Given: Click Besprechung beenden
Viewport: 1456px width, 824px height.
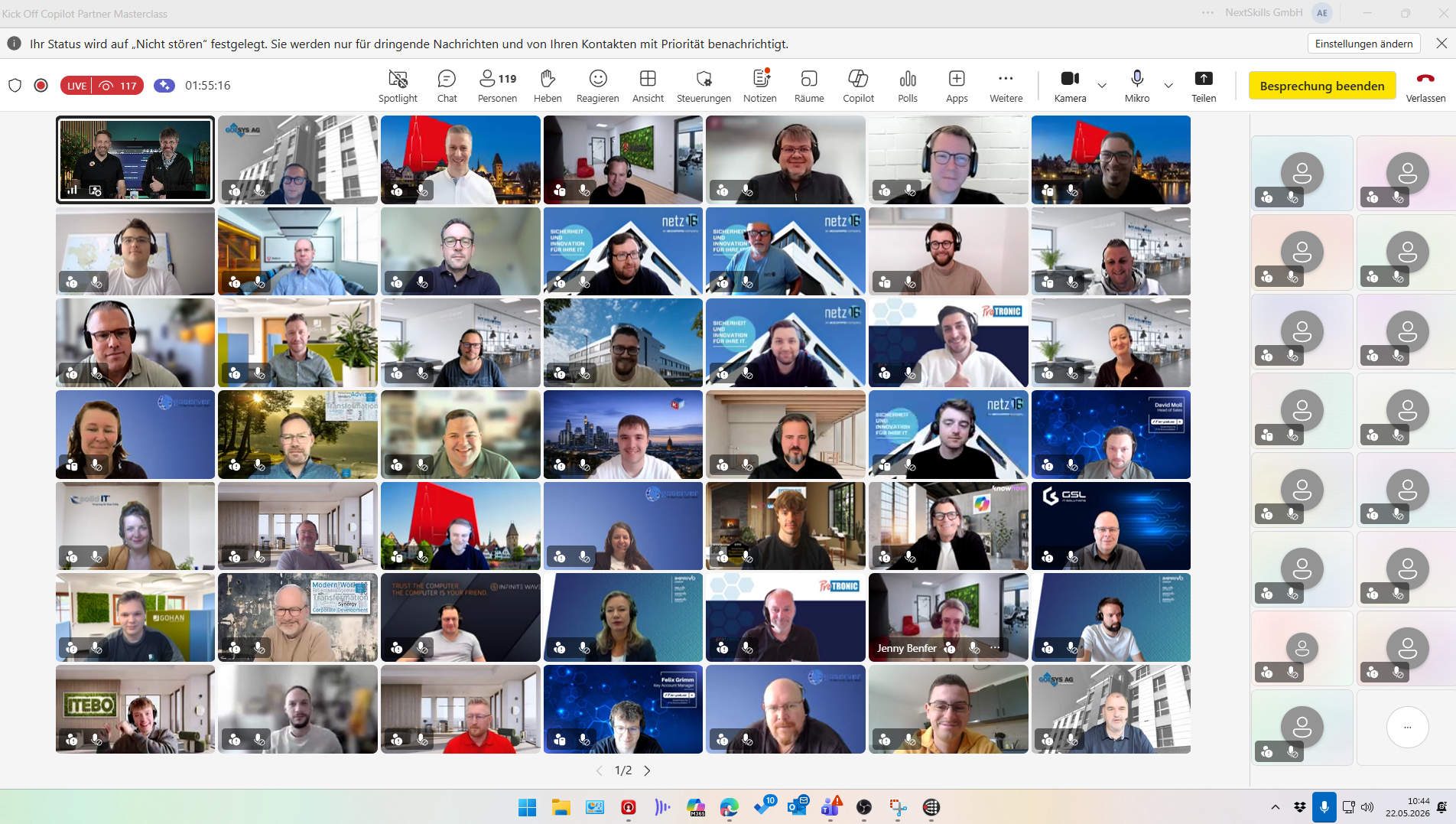Looking at the screenshot, I should (x=1321, y=86).
